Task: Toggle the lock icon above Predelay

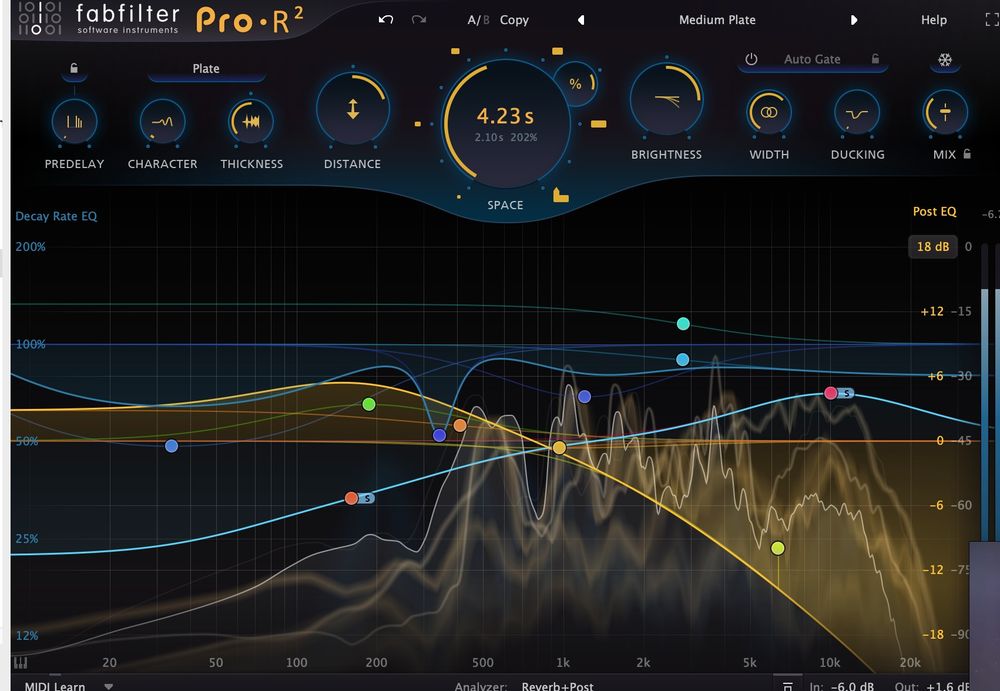Action: click(x=74, y=68)
